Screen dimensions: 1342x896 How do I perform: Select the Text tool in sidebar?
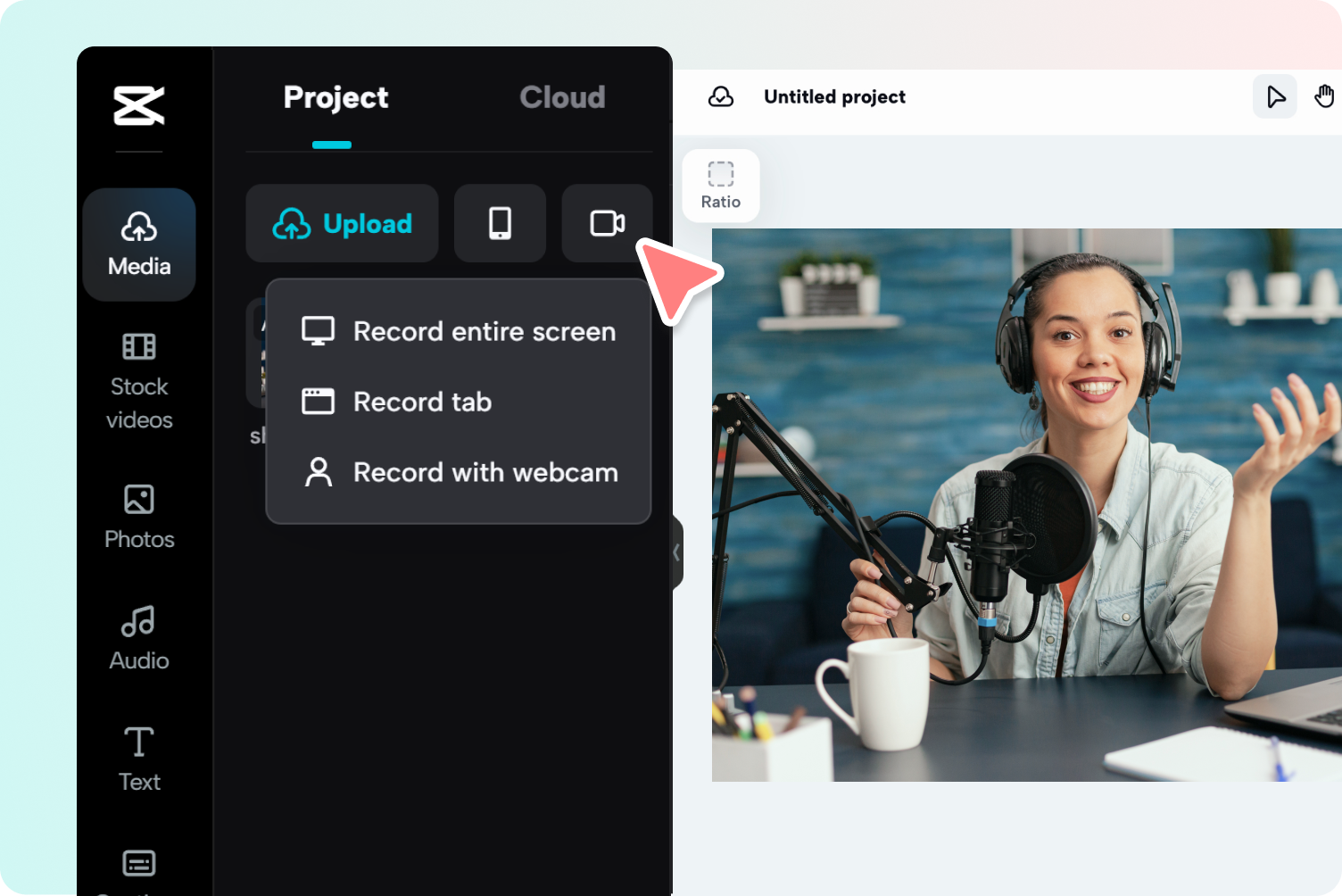[x=139, y=759]
